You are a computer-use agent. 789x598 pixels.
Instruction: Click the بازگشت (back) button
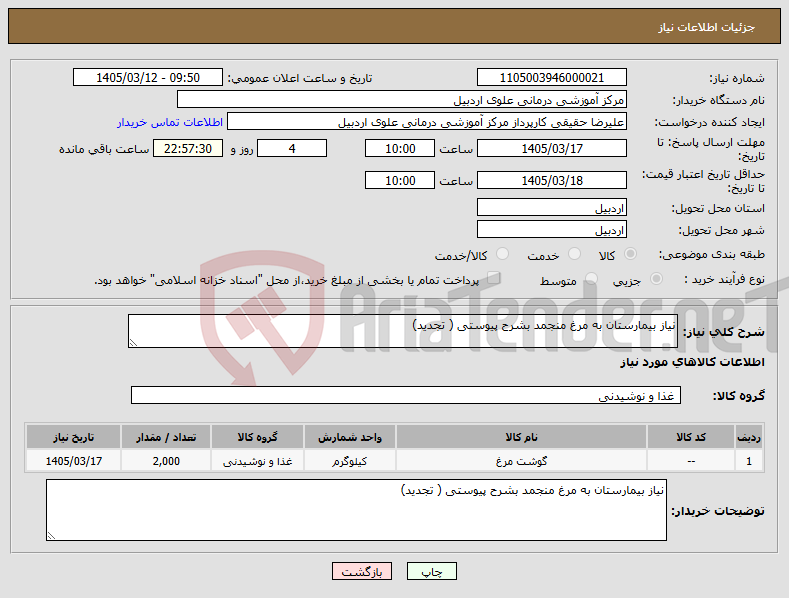tap(362, 571)
